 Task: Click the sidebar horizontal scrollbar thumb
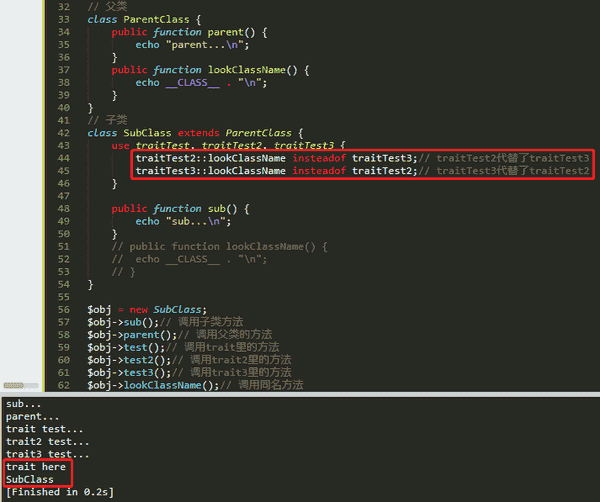(14, 385)
